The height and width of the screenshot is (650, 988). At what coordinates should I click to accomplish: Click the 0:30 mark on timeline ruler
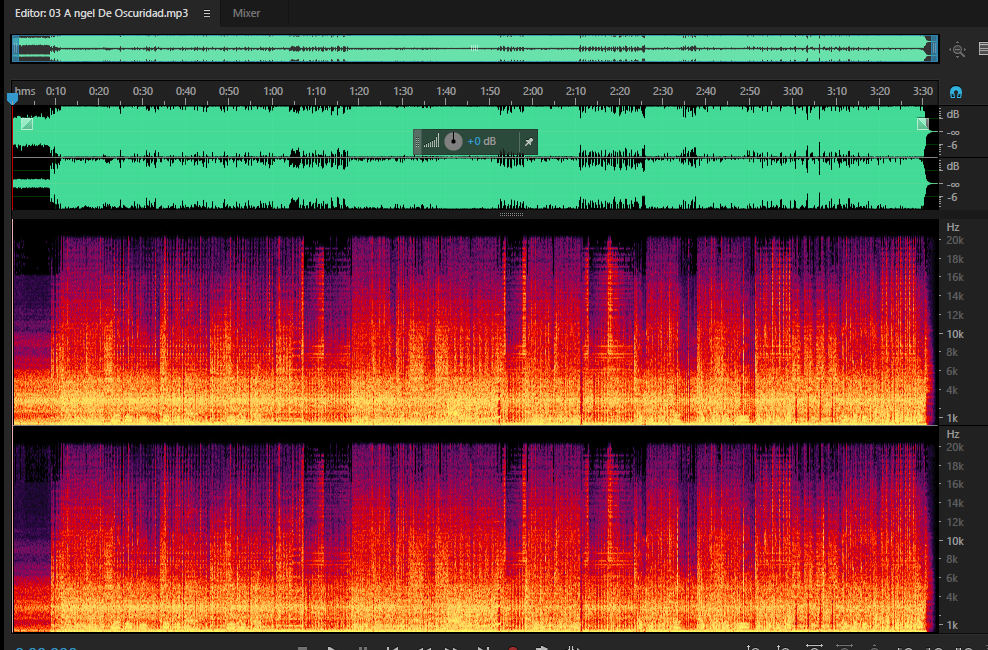point(142,91)
